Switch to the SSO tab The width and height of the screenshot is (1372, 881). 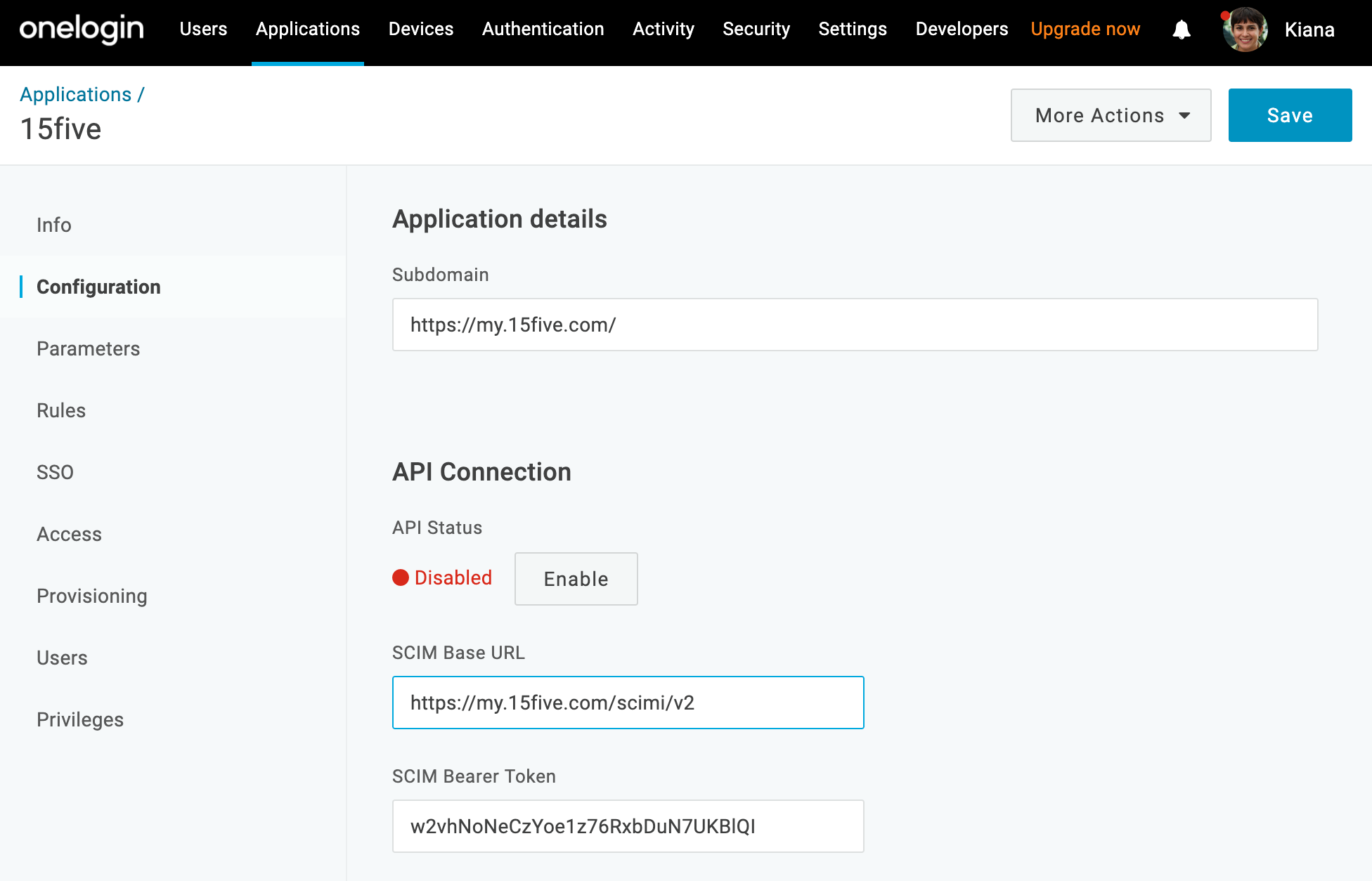click(55, 471)
